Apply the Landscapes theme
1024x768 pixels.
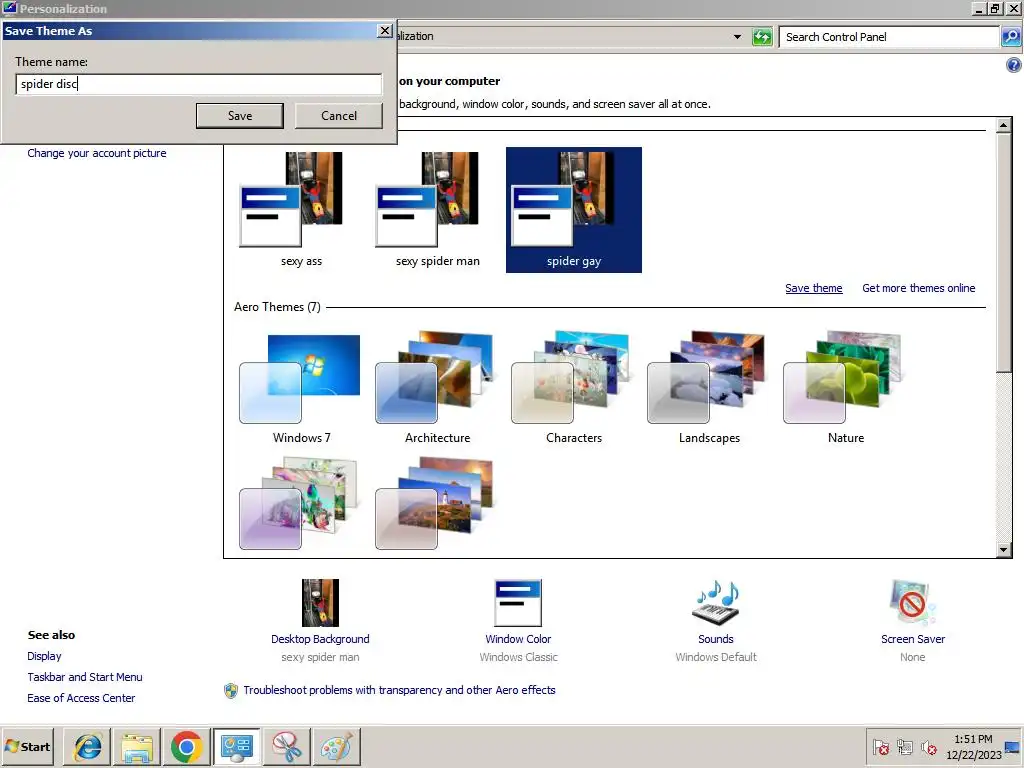pyautogui.click(x=709, y=389)
